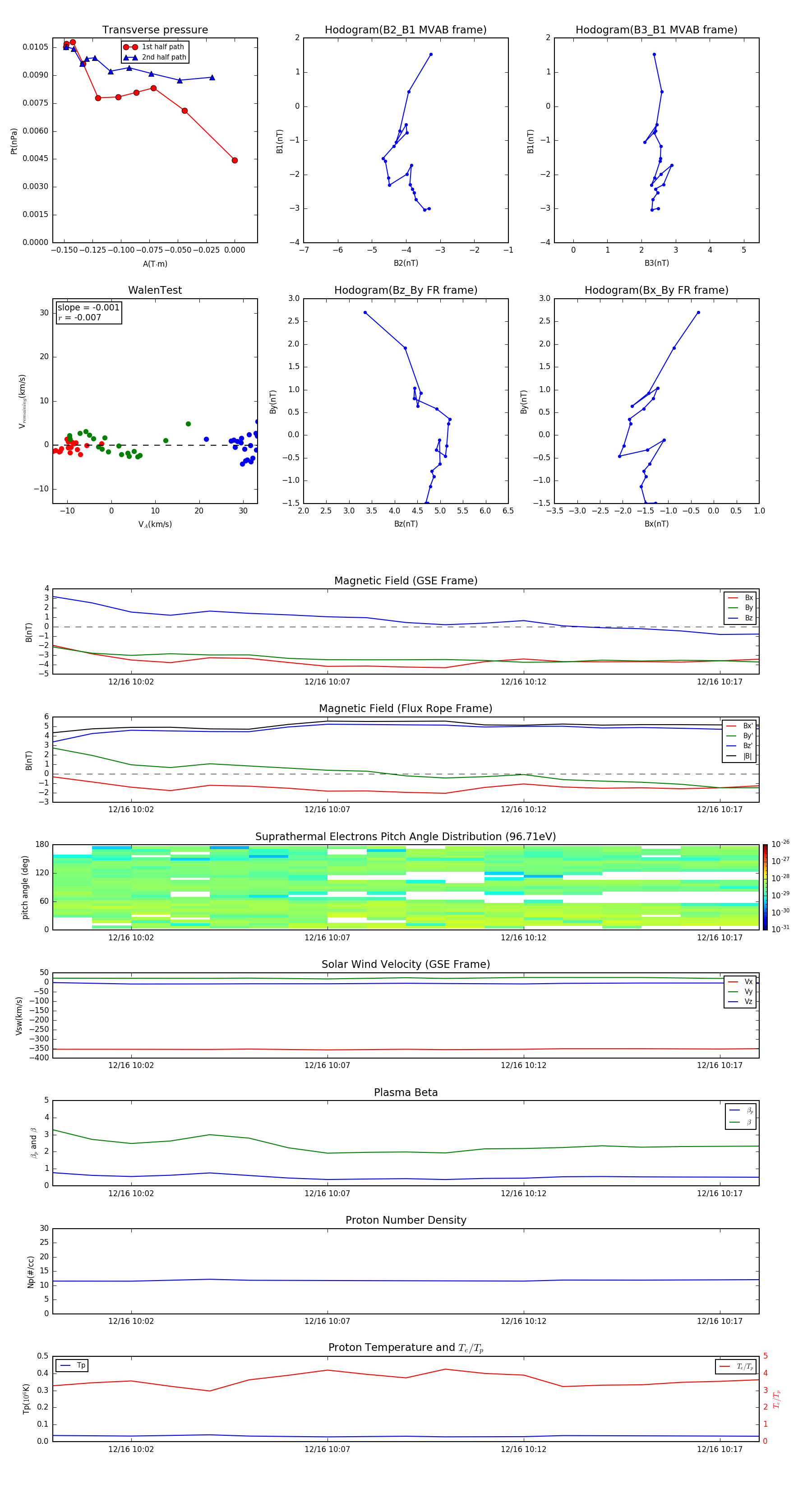Click the By' legend entry in Flux Rope plot
The image size is (812, 1489).
point(739,736)
